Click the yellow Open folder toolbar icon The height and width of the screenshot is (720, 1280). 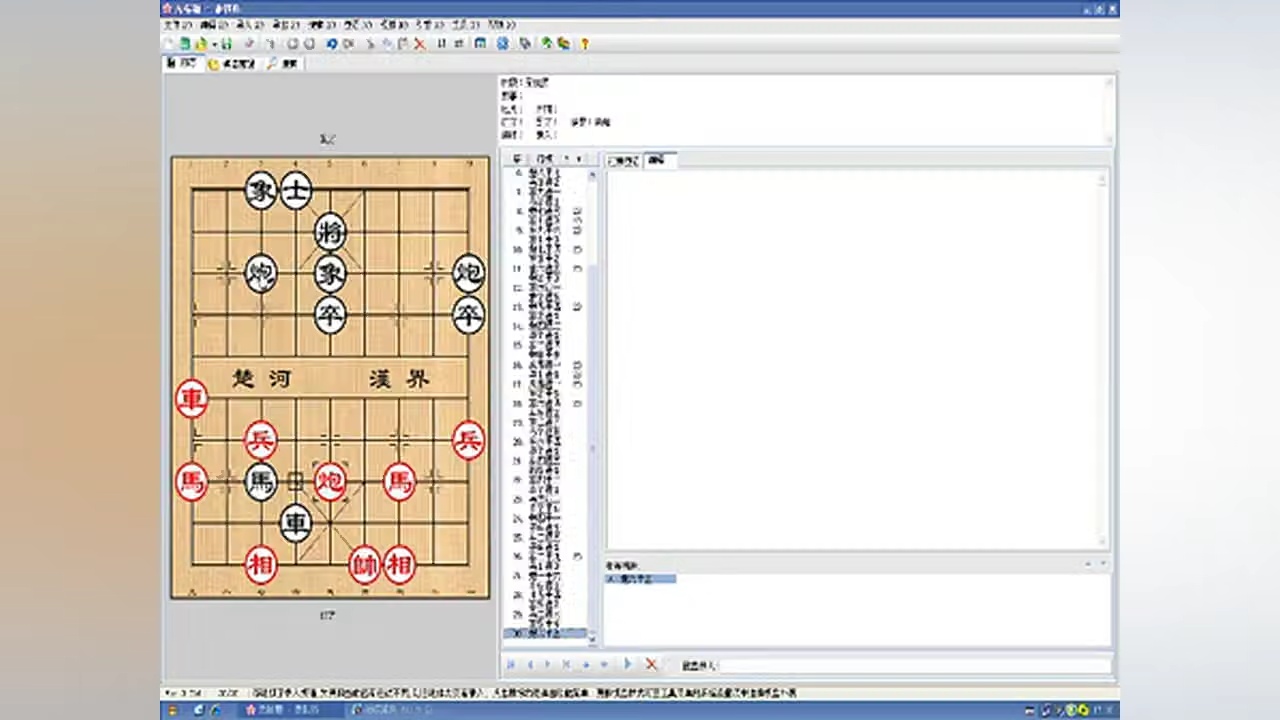[x=201, y=44]
